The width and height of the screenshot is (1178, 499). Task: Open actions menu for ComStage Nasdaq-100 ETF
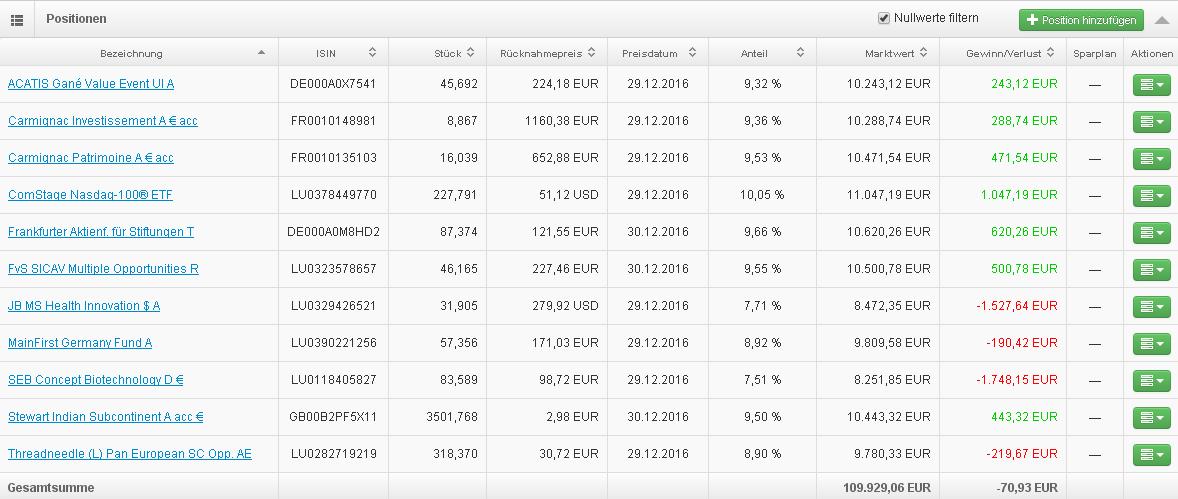tap(1151, 196)
